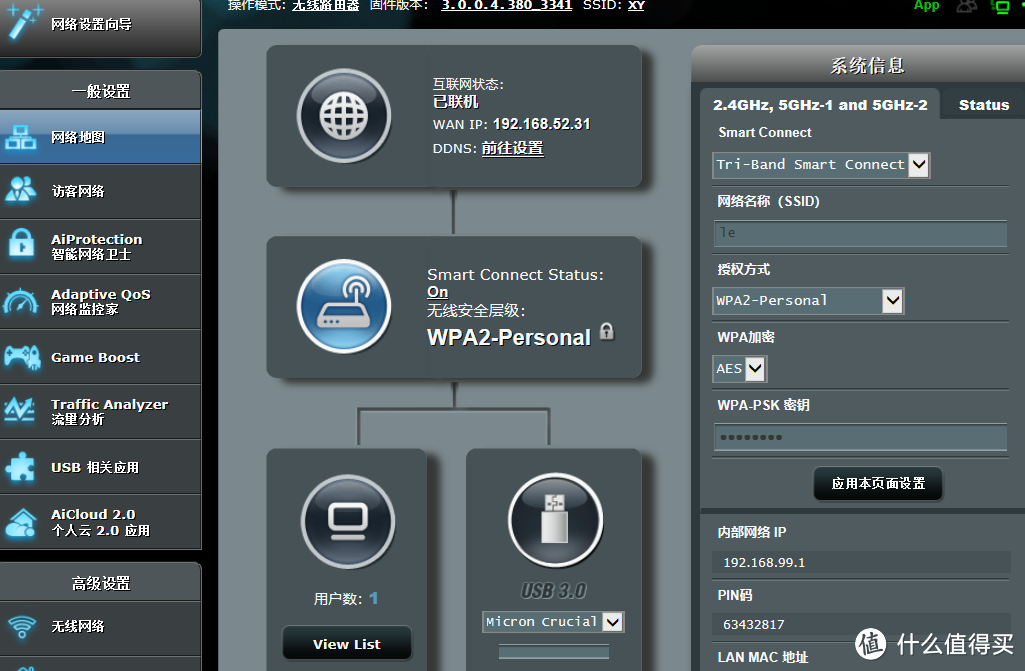Click the 应用本页面设置 apply button
The width and height of the screenshot is (1025, 671).
[878, 483]
